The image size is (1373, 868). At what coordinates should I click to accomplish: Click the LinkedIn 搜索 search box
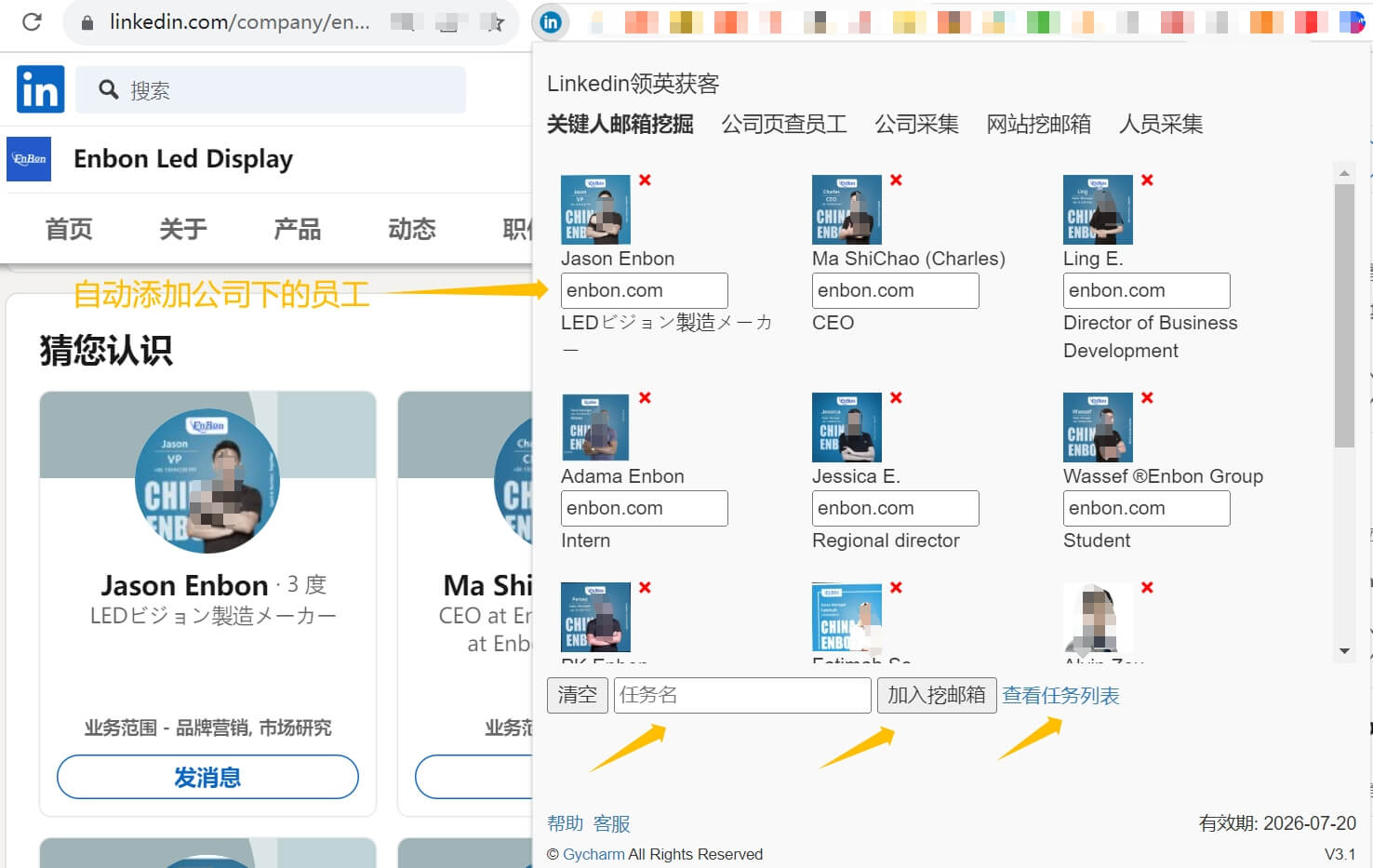coord(271,89)
